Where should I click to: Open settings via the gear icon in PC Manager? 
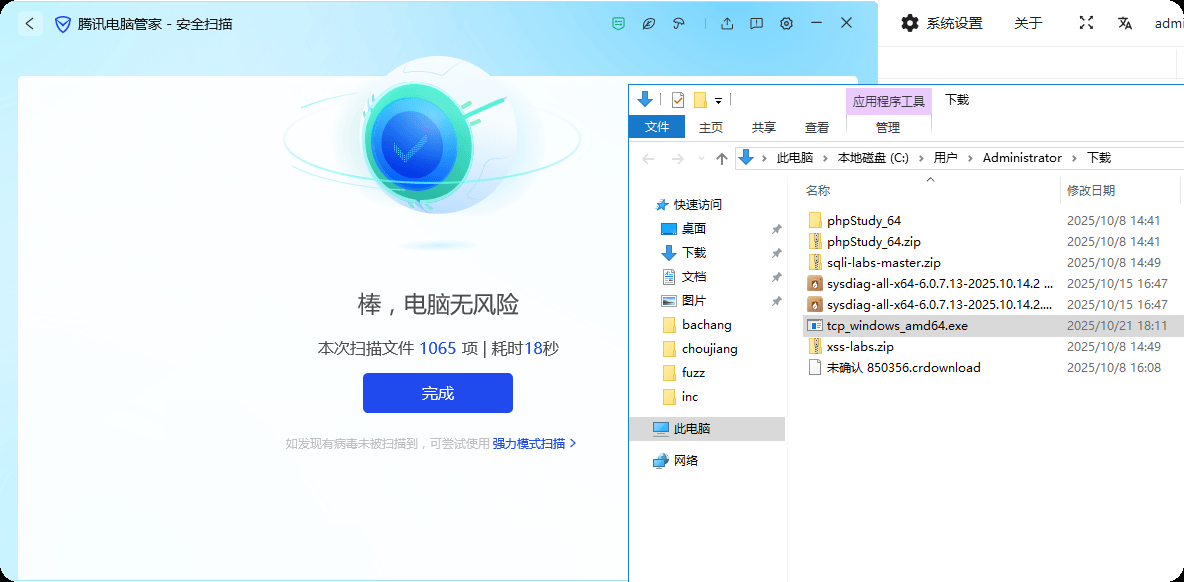[x=787, y=22]
